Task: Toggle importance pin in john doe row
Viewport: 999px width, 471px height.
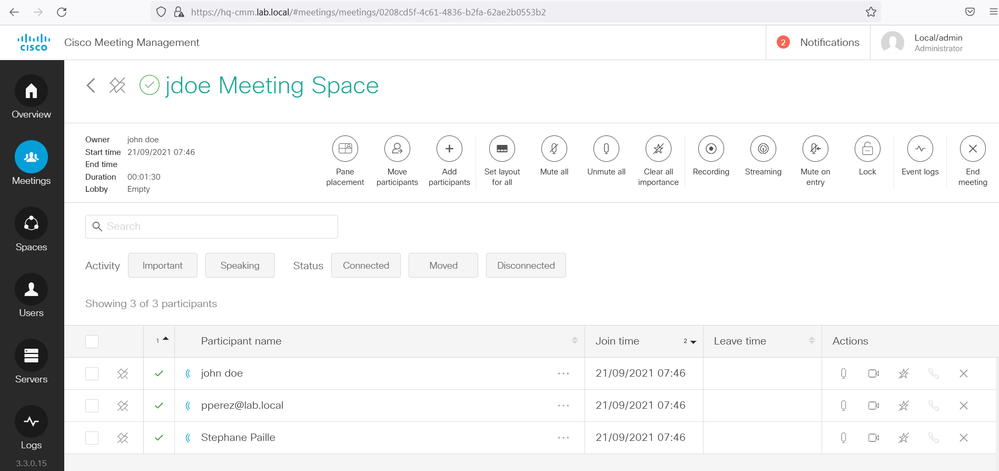Action: tap(123, 373)
